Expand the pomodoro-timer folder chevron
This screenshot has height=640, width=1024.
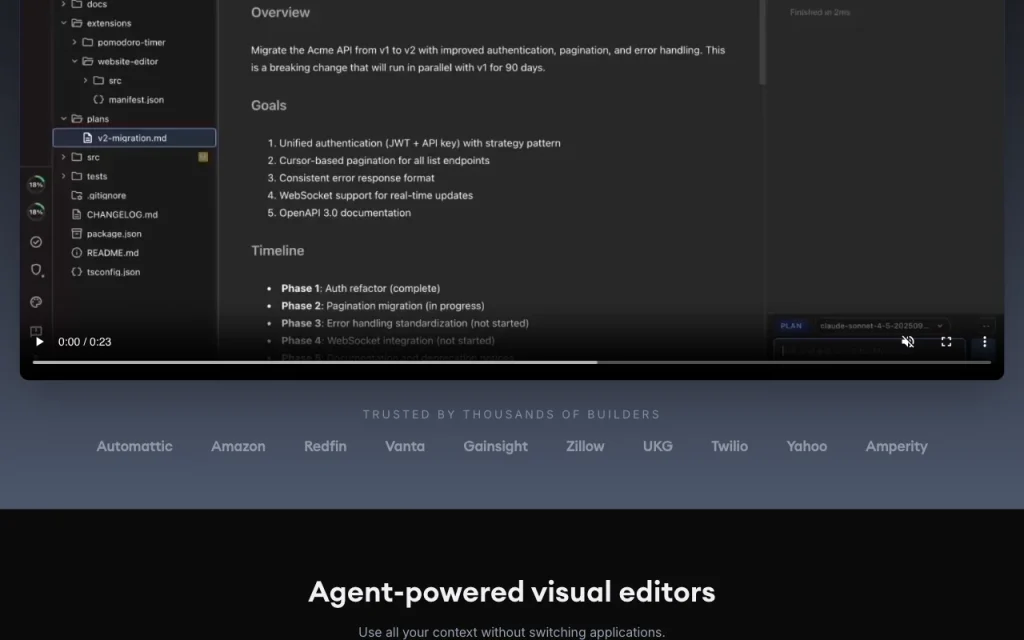click(74, 42)
